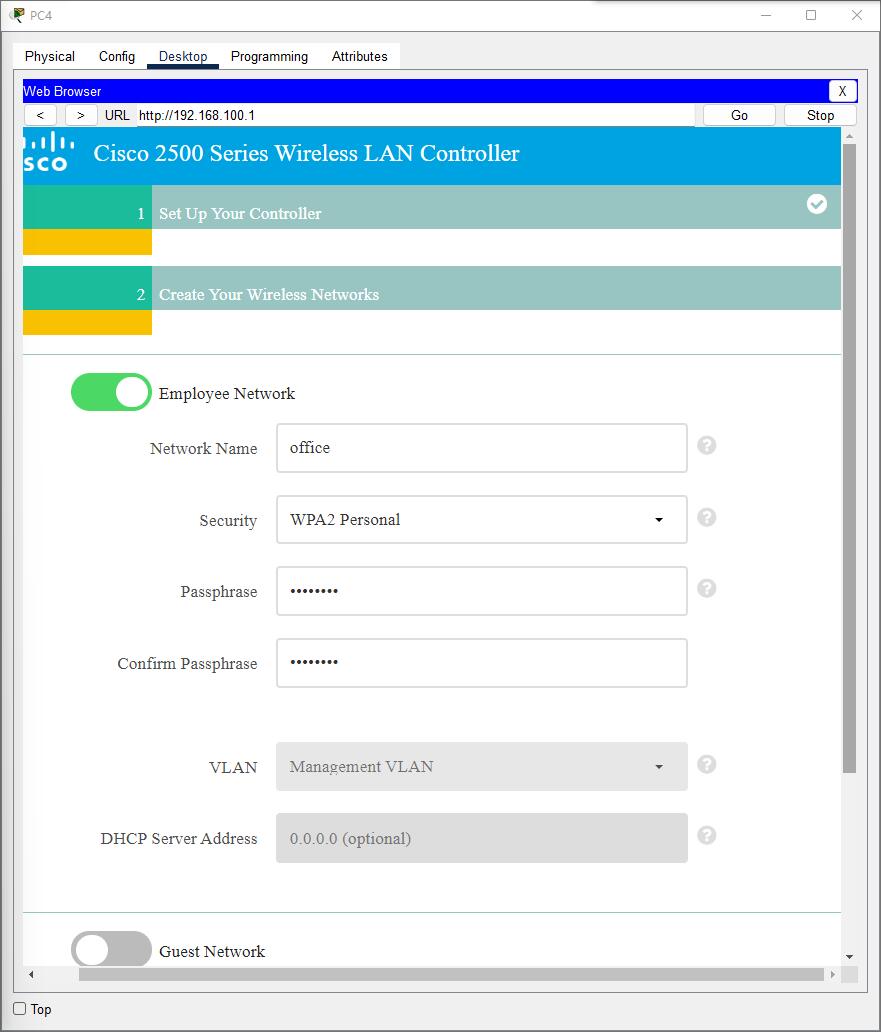Click the Cisco 2500 Series Wireless LAN Controller heading

306,153
